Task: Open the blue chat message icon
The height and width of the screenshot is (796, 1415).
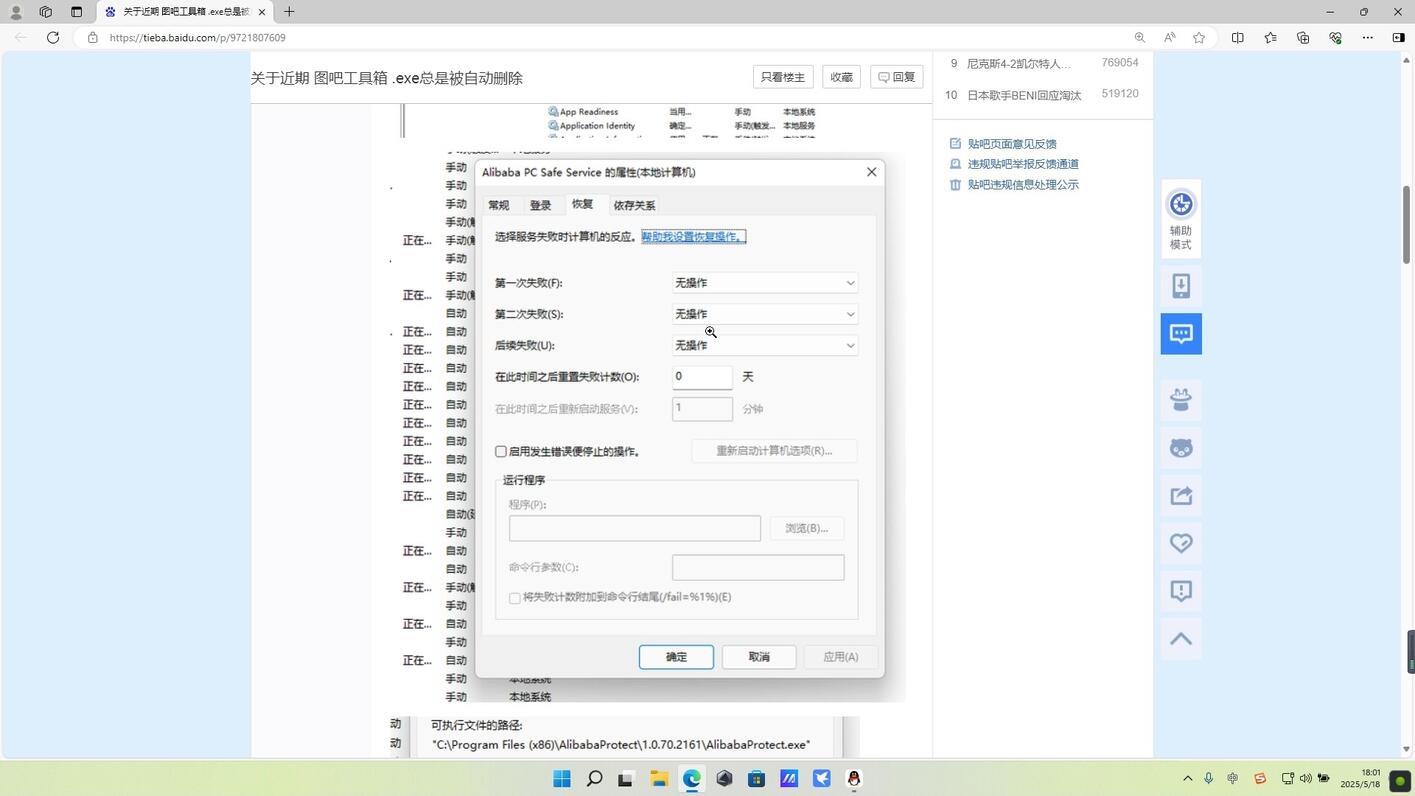Action: (x=1181, y=333)
